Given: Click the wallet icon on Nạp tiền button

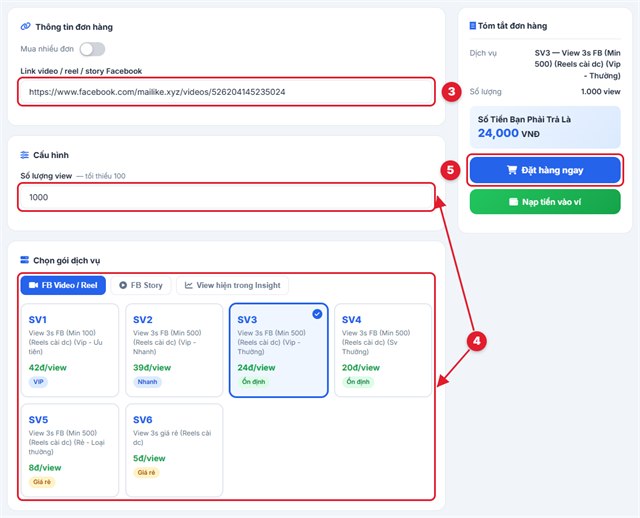Looking at the screenshot, I should pyautogui.click(x=513, y=202).
